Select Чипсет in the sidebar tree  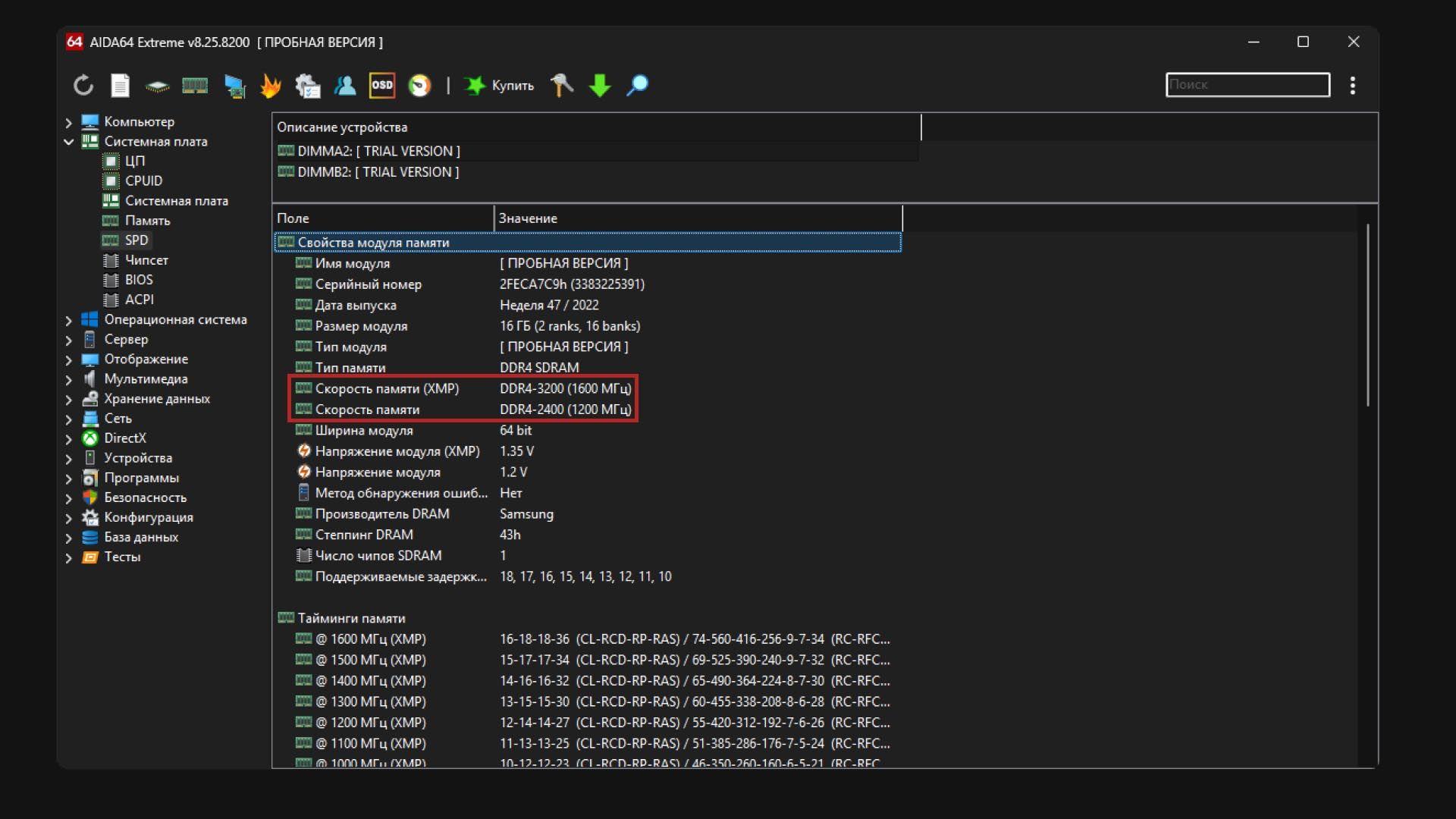pyautogui.click(x=146, y=260)
